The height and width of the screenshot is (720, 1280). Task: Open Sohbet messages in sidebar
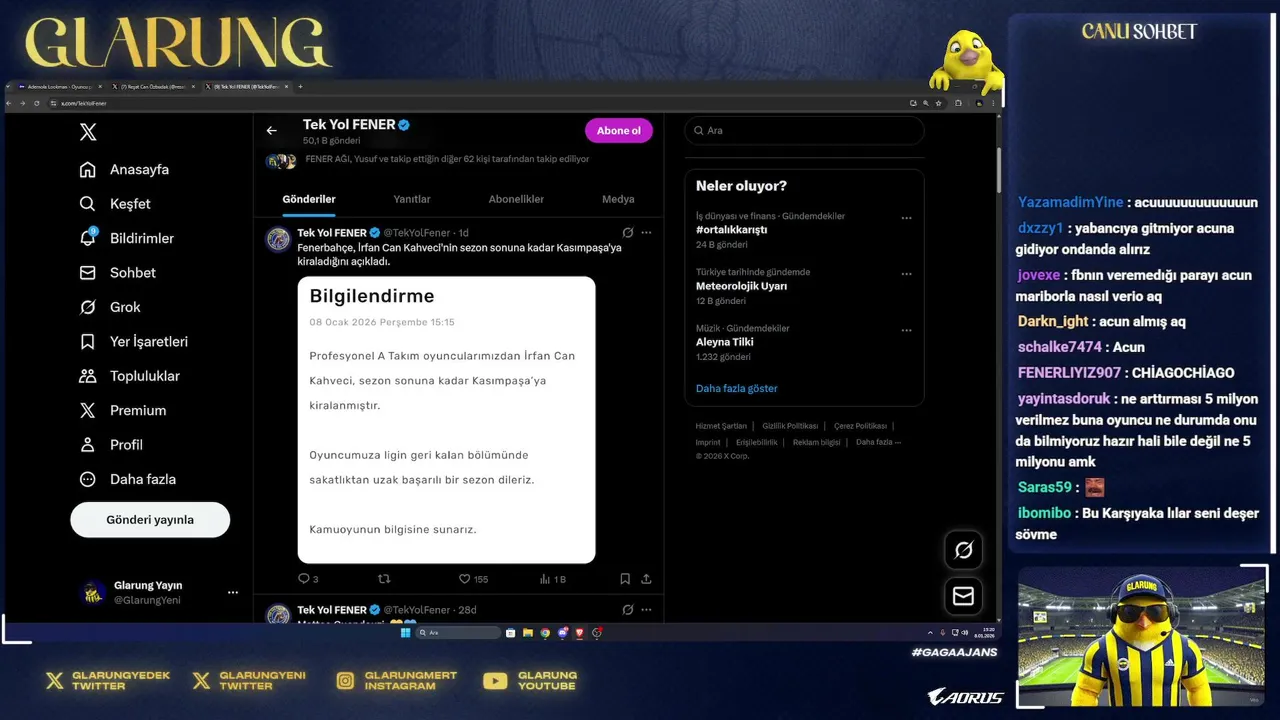pyautogui.click(x=117, y=273)
